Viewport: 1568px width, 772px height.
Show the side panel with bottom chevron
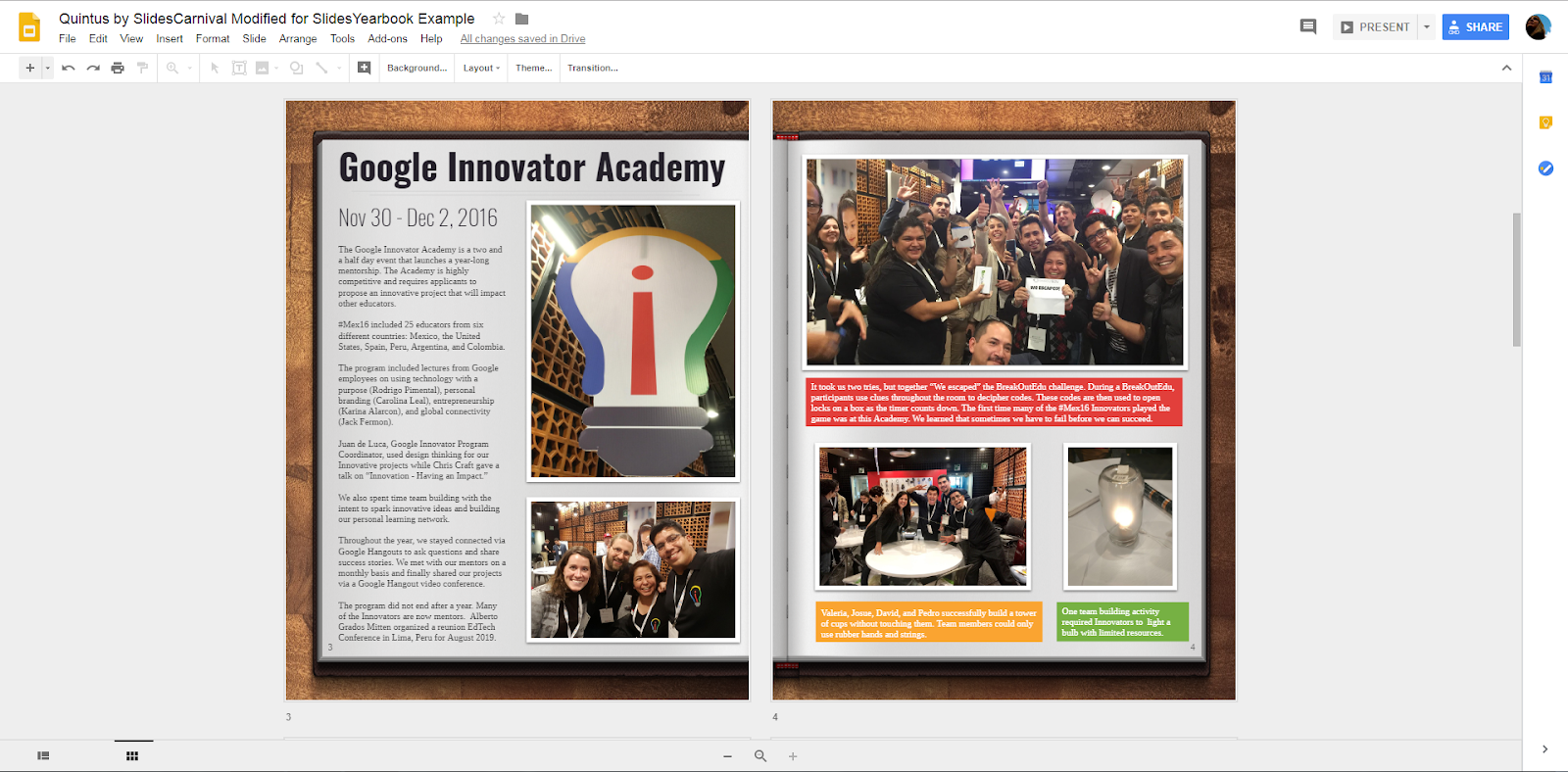pyautogui.click(x=1545, y=749)
